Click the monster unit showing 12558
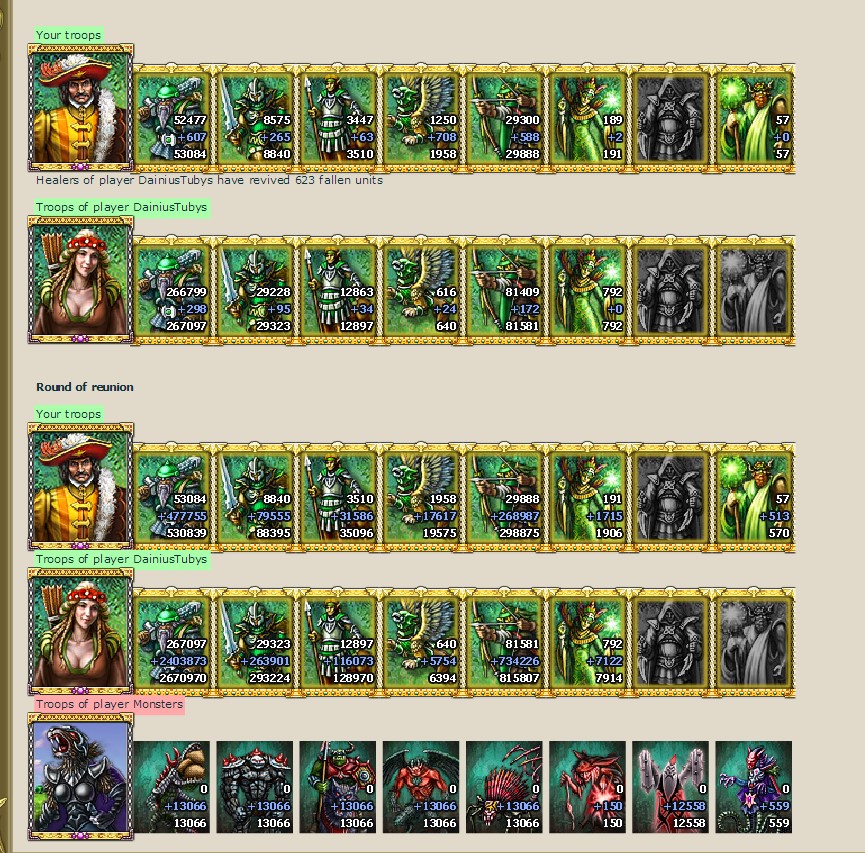The width and height of the screenshot is (865, 853). [670, 787]
